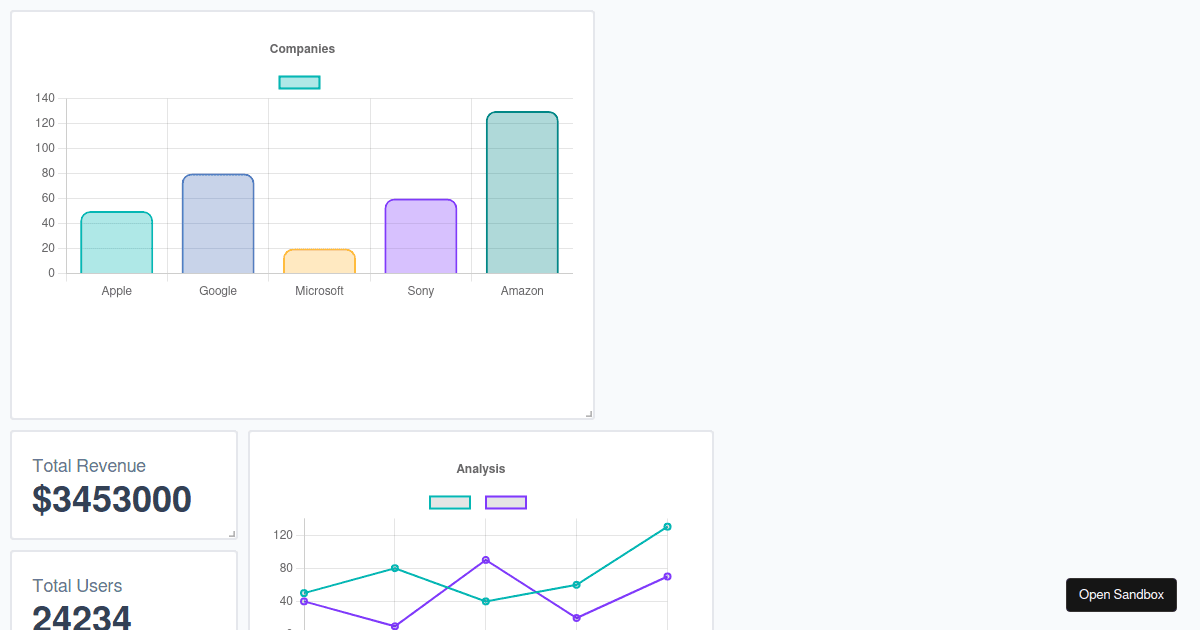Toggle the purple legend box in Analysis chart
Screen dimensions: 1200x630
[506, 502]
